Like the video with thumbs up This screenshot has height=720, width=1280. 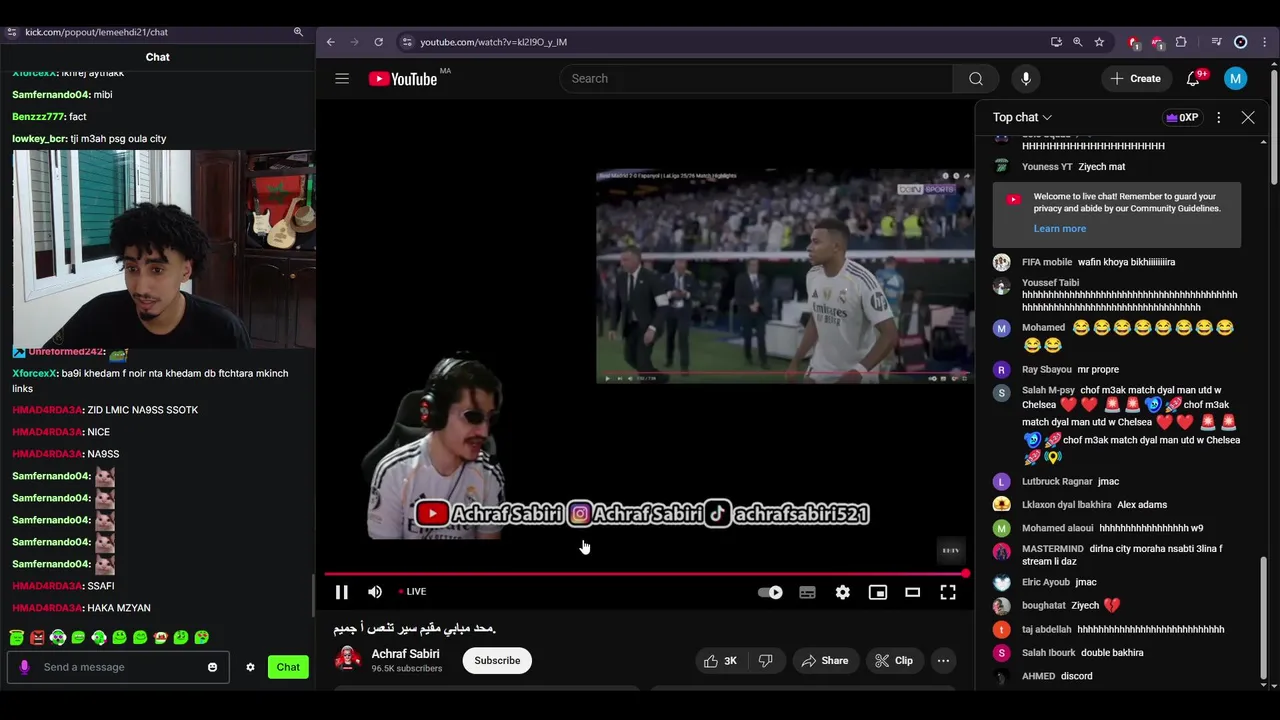pyautogui.click(x=720, y=661)
